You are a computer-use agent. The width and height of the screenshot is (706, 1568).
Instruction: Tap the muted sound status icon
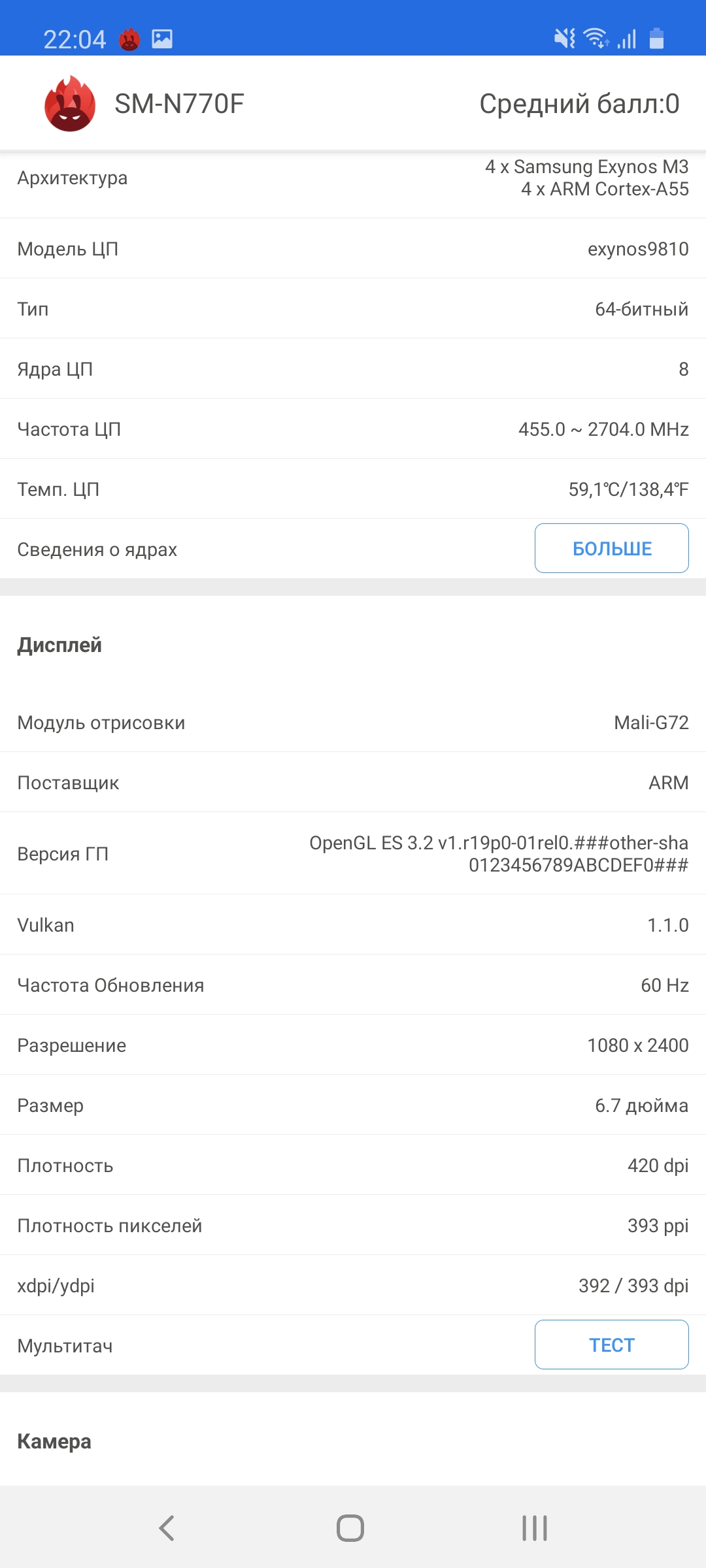click(565, 39)
